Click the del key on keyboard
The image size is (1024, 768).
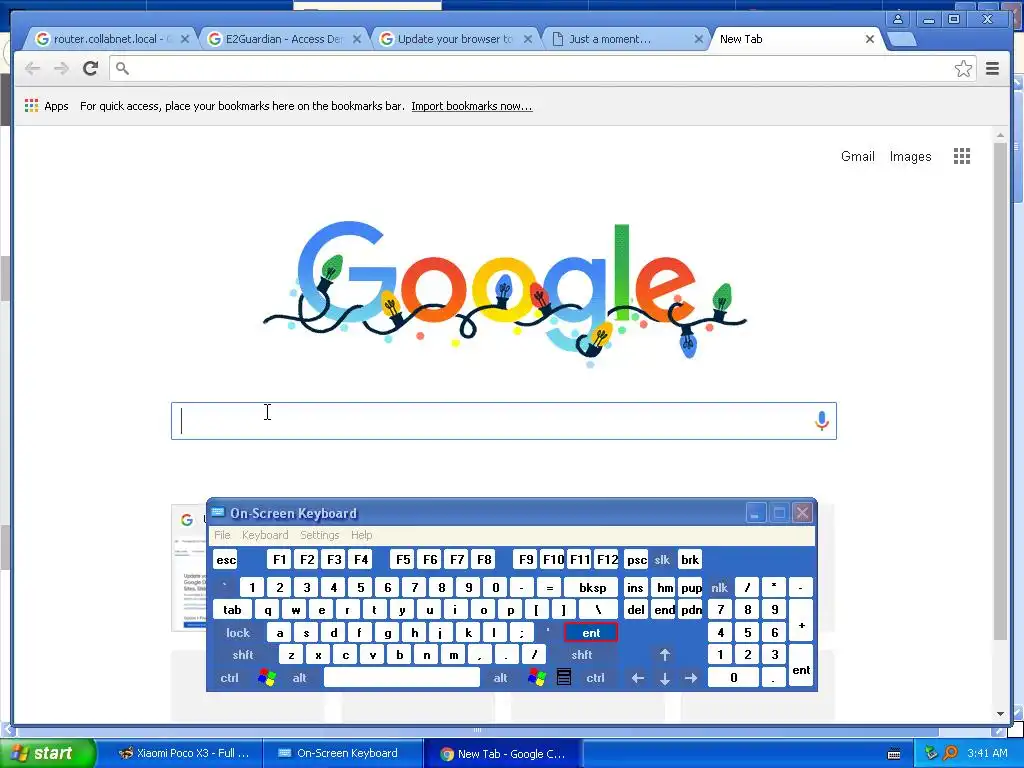pyautogui.click(x=635, y=609)
